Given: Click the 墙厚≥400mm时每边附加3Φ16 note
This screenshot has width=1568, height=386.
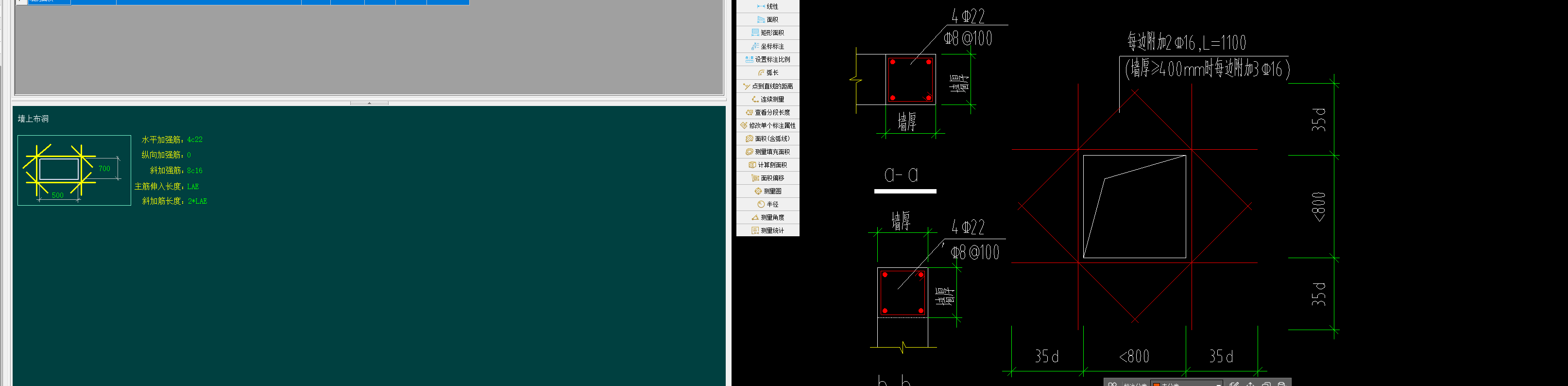Looking at the screenshot, I should coord(1207,69).
